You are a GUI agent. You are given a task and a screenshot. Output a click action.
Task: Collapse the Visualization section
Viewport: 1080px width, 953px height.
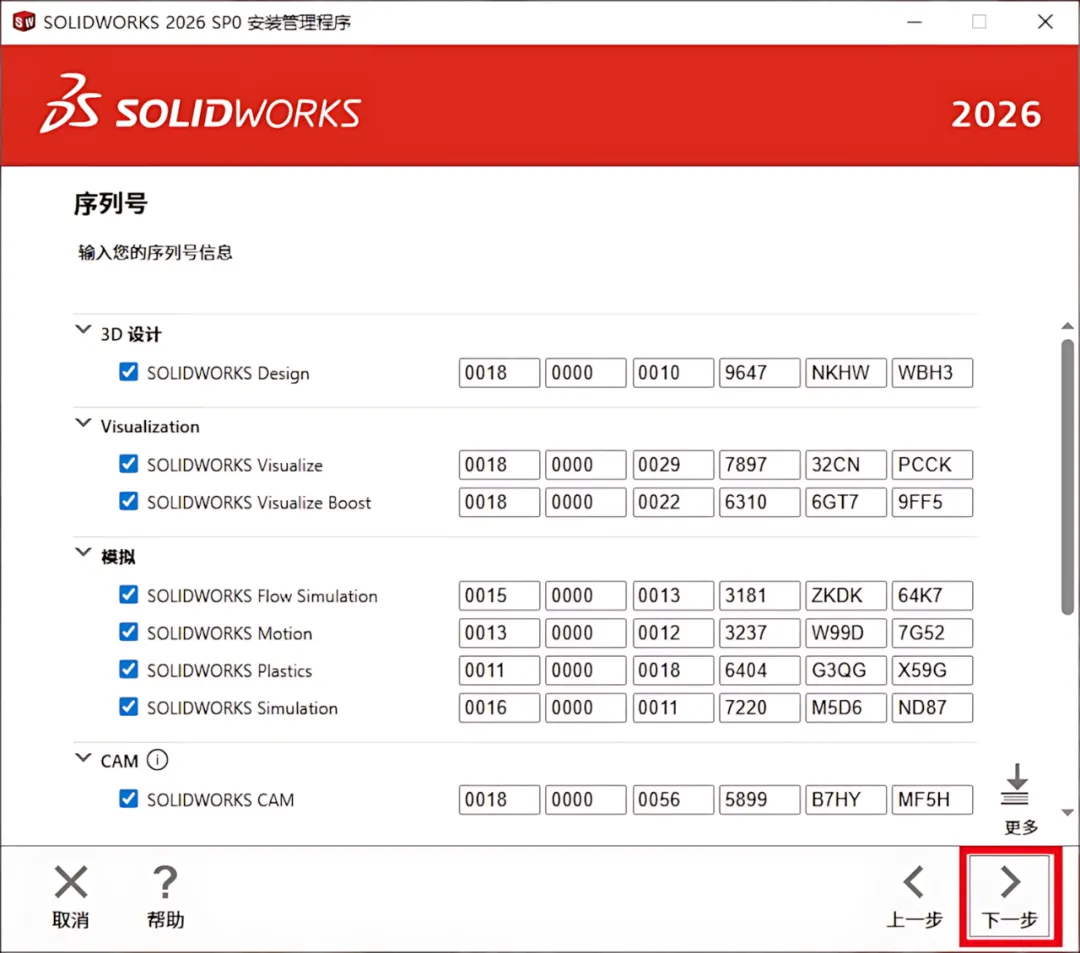coord(83,423)
